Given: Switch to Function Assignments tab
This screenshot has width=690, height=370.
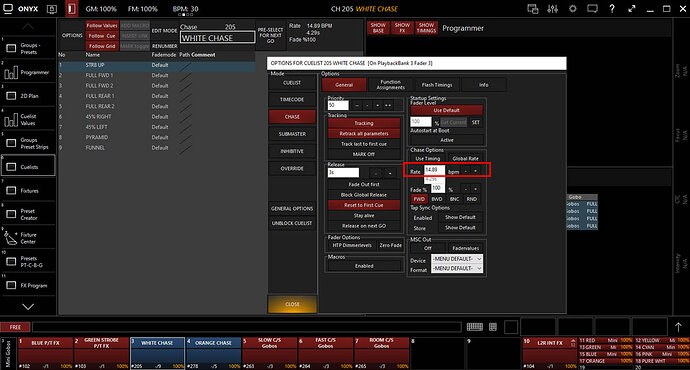Looking at the screenshot, I should 390,85.
